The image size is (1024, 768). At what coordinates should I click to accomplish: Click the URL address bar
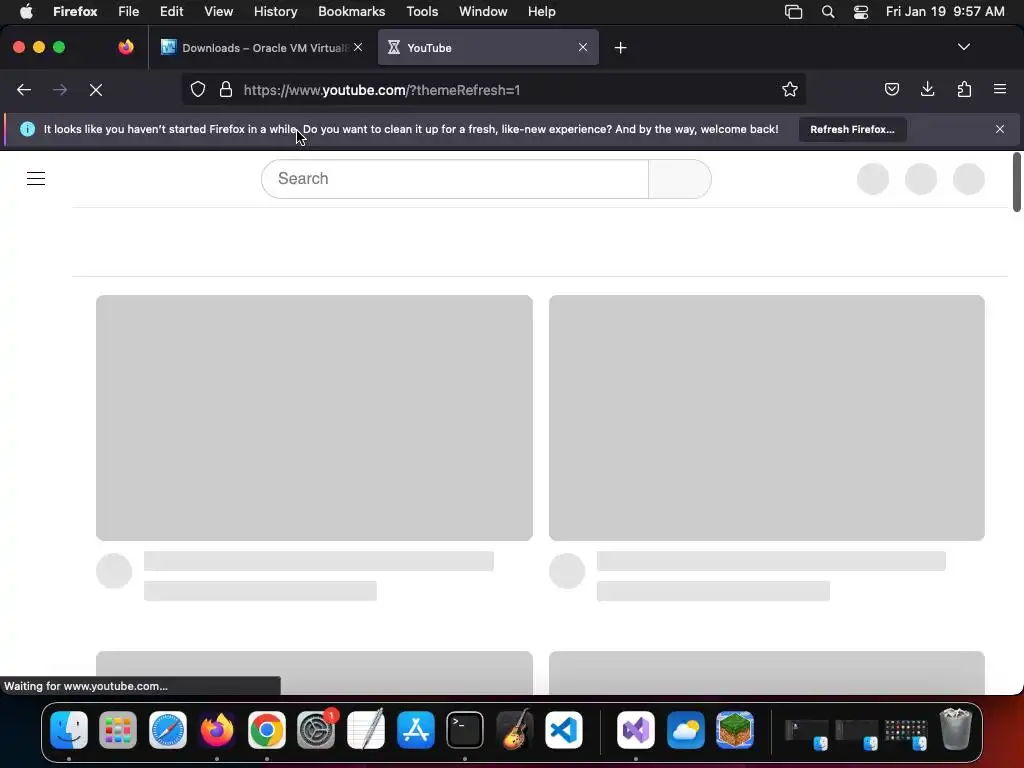click(493, 89)
